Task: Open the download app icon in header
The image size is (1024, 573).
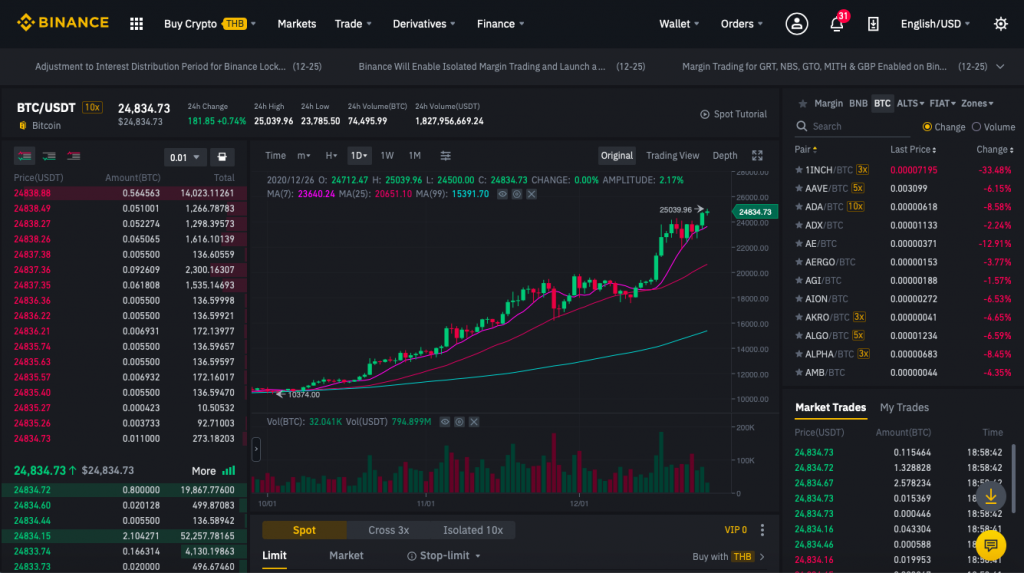Action: [873, 24]
